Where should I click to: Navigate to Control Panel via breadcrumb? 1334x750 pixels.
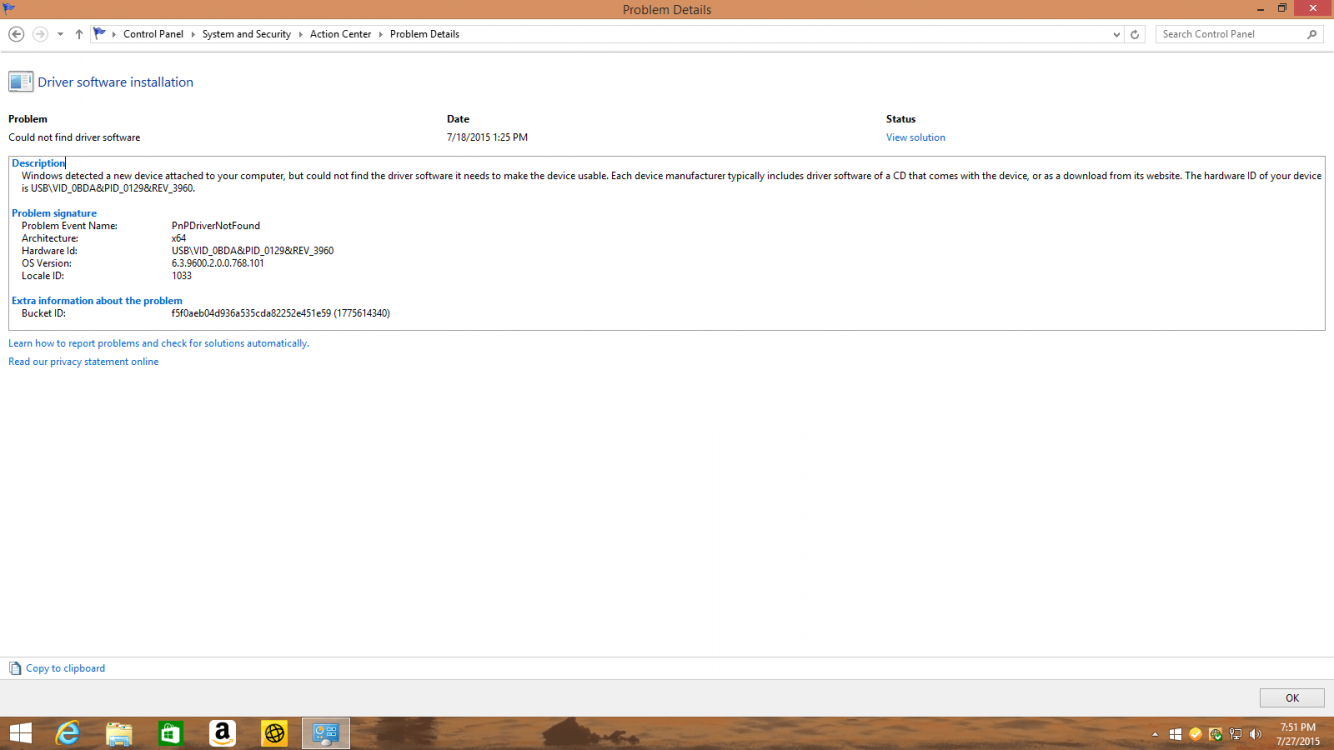click(x=153, y=33)
